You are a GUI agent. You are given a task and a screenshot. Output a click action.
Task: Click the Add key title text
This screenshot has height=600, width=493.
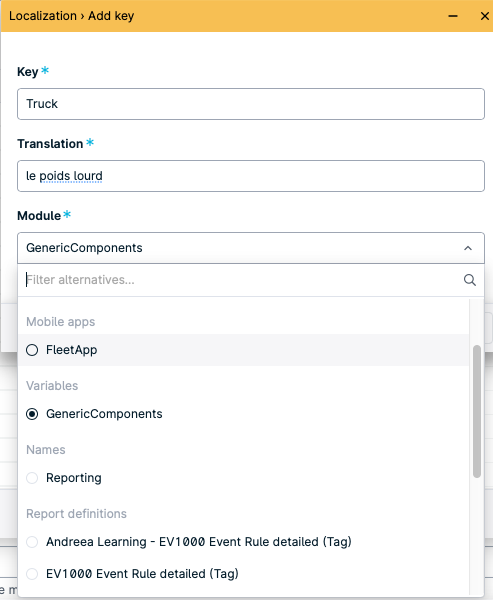click(111, 16)
